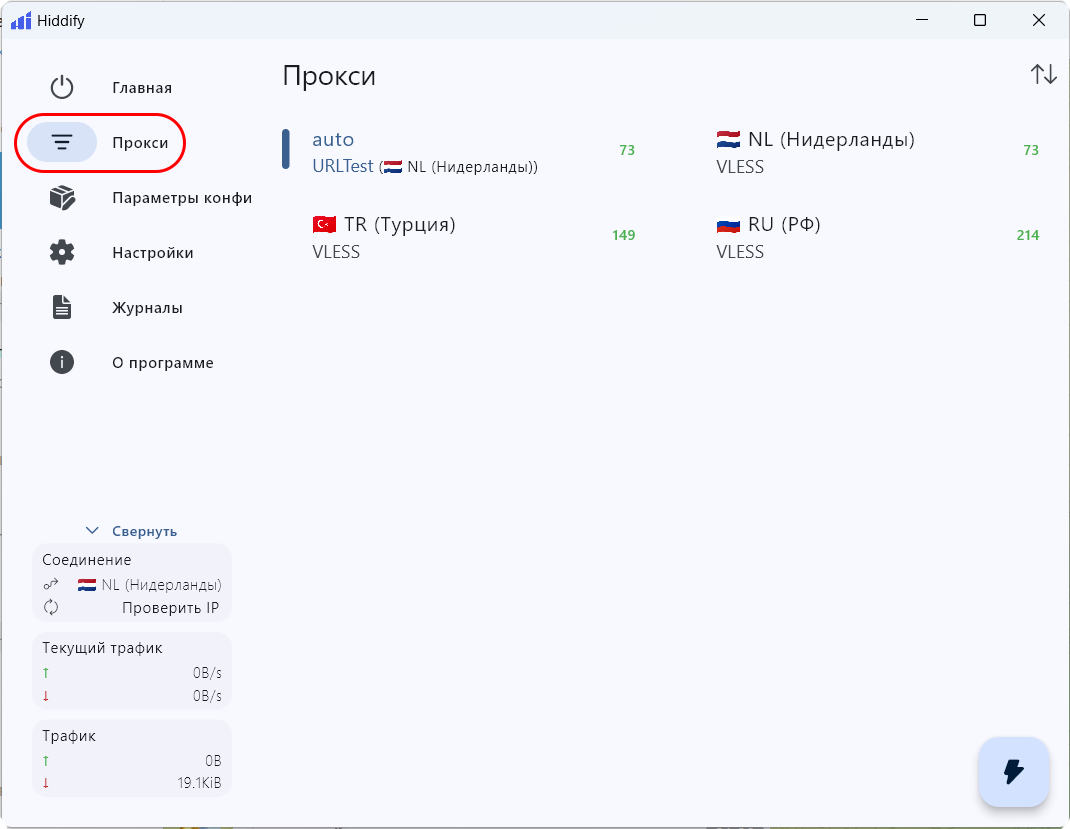The image size is (1070, 829).
Task: Collapse the stats panel via Свернуть
Action: 144,532
